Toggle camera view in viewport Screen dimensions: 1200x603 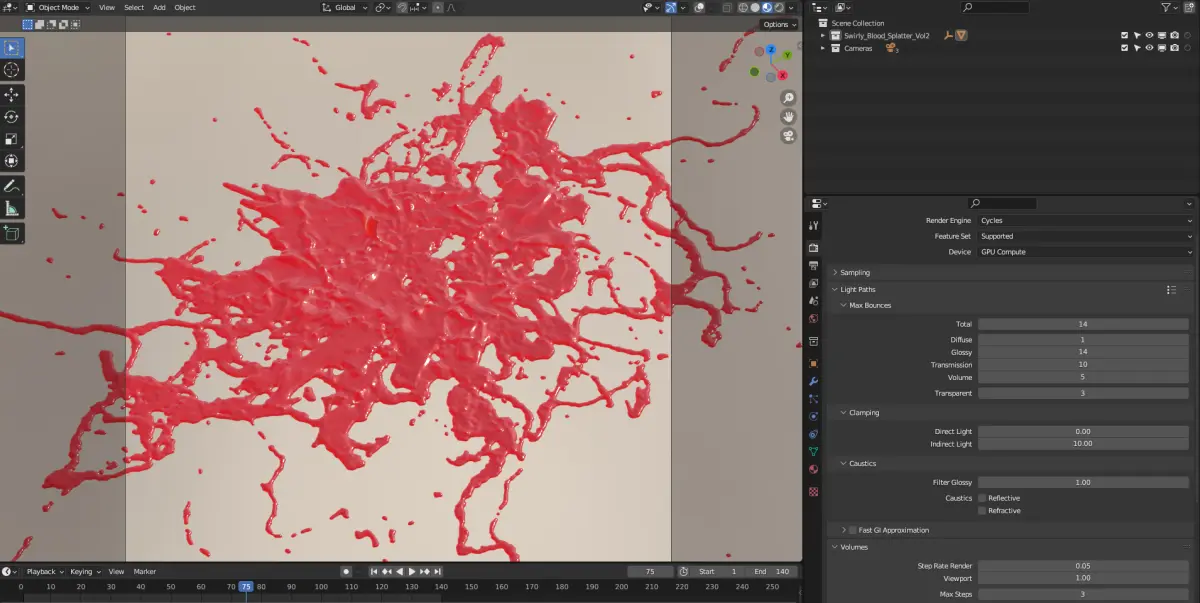789,136
